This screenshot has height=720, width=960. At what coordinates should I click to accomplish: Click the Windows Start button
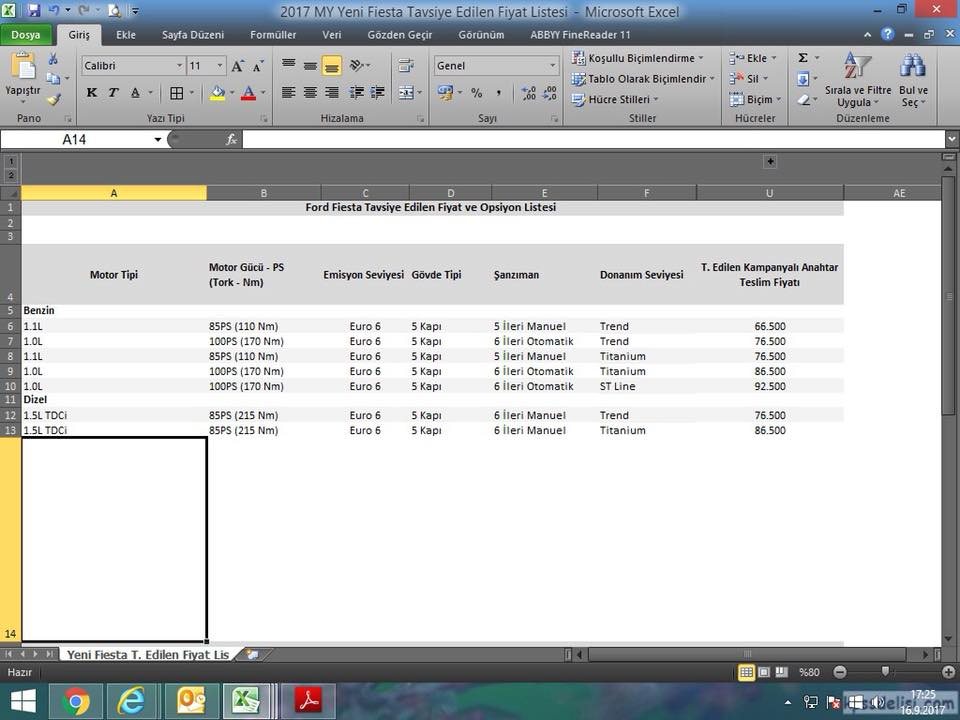pos(23,701)
